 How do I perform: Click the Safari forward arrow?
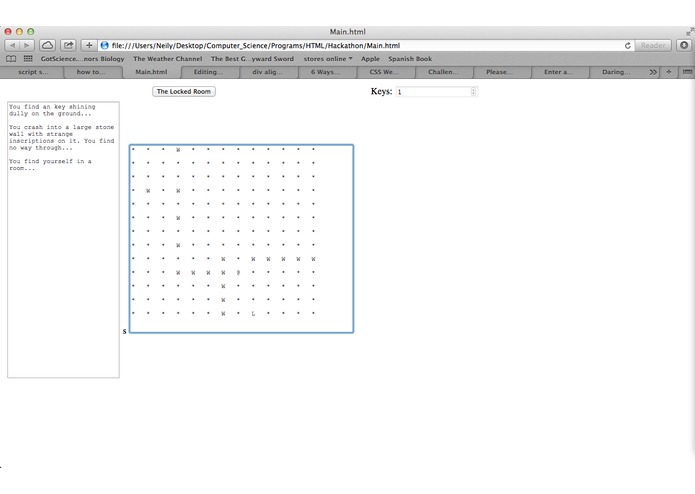pyautogui.click(x=27, y=45)
